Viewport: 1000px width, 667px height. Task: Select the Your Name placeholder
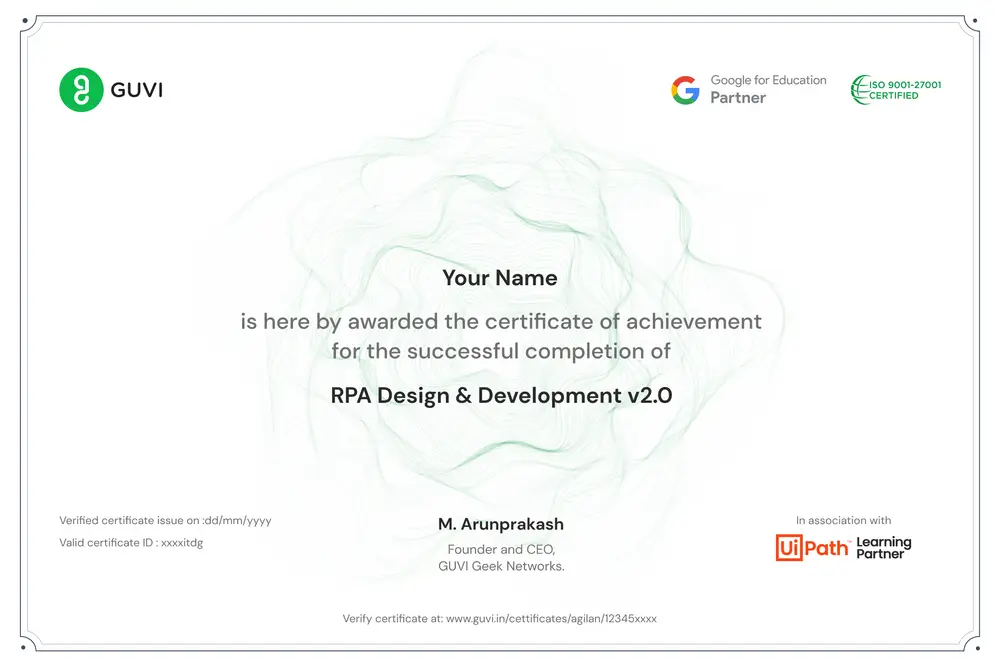point(500,278)
